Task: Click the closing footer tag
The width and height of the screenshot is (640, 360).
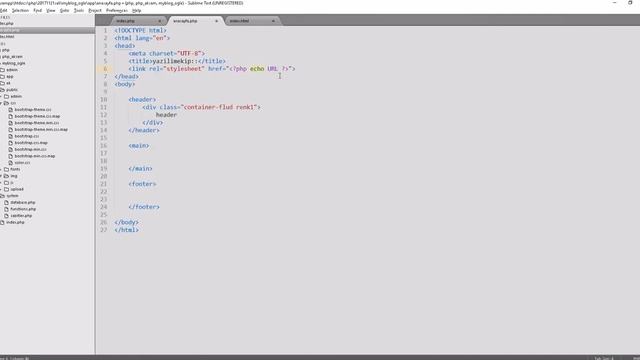Action: 144,207
